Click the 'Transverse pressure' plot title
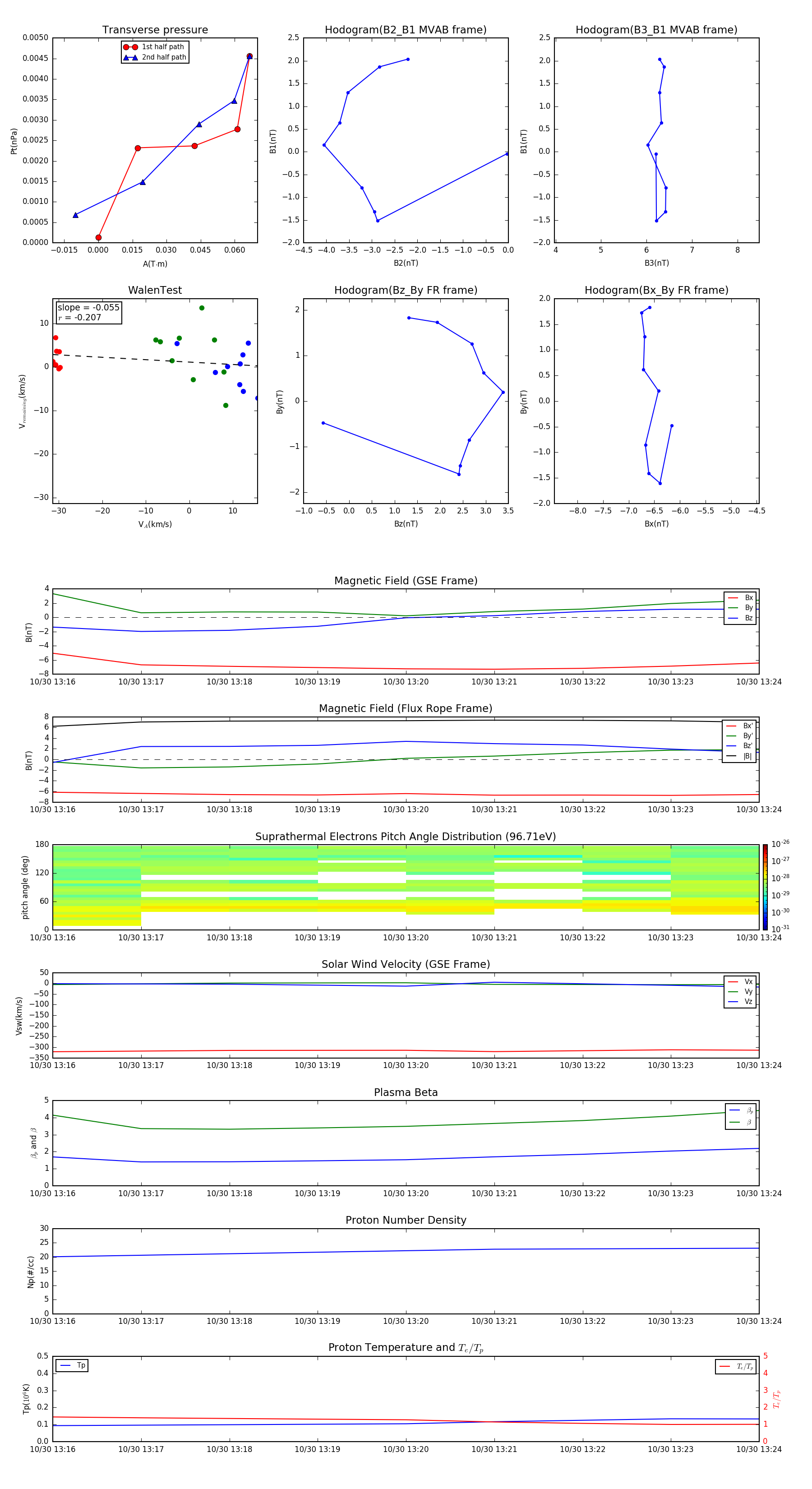Screen dimensions: 812x1489 (155, 30)
